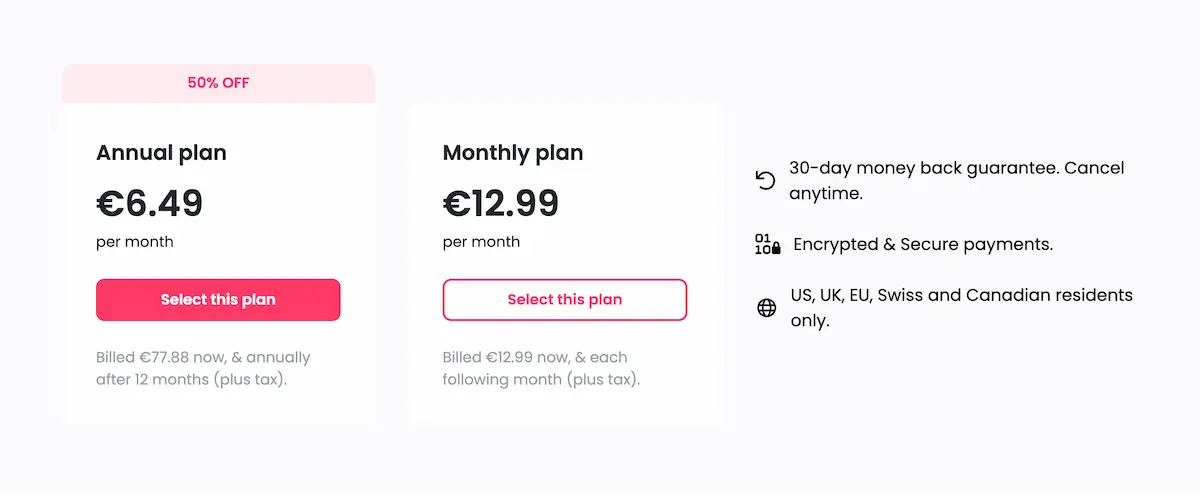This screenshot has height=497, width=1200.
Task: Click the Encrypted & Secure payments text
Action: (x=922, y=244)
